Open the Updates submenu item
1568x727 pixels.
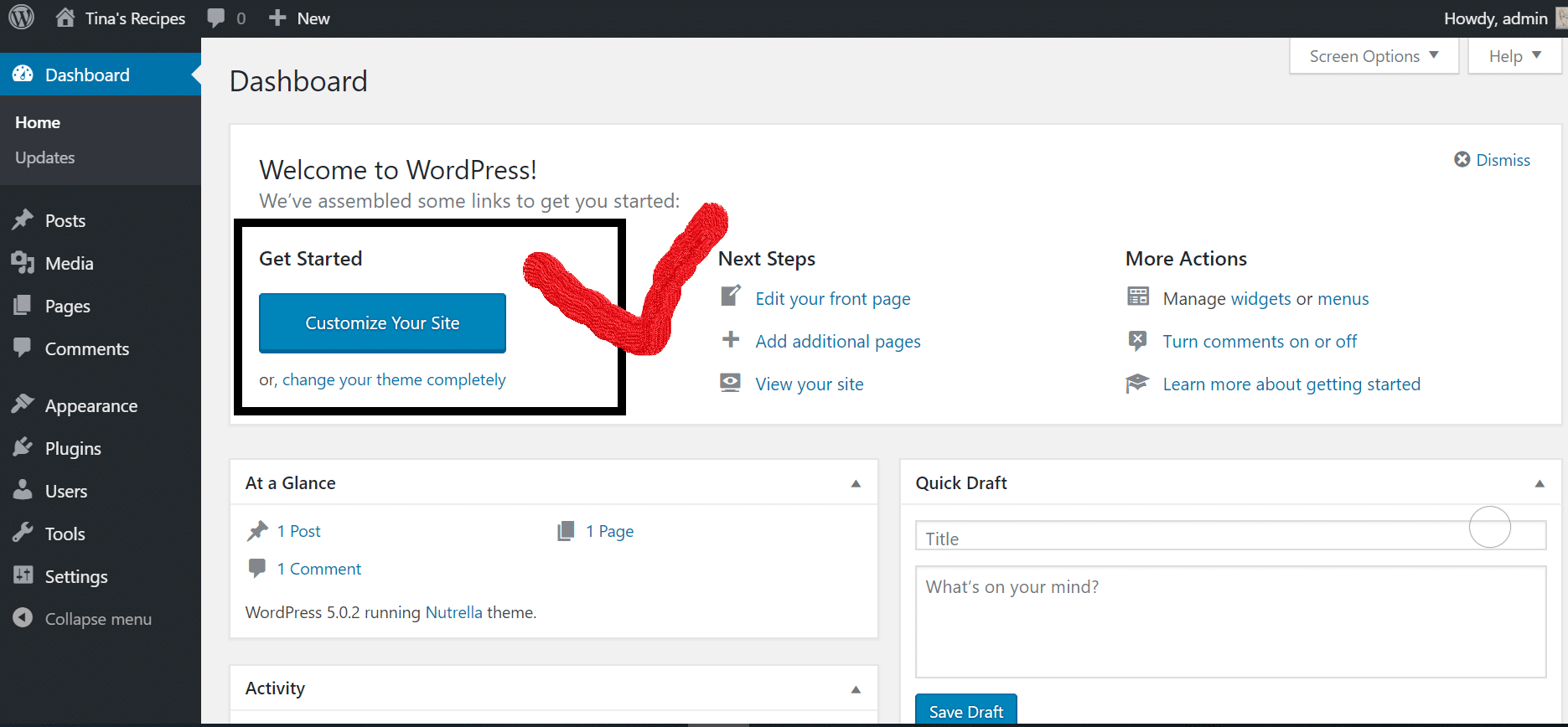(x=45, y=157)
